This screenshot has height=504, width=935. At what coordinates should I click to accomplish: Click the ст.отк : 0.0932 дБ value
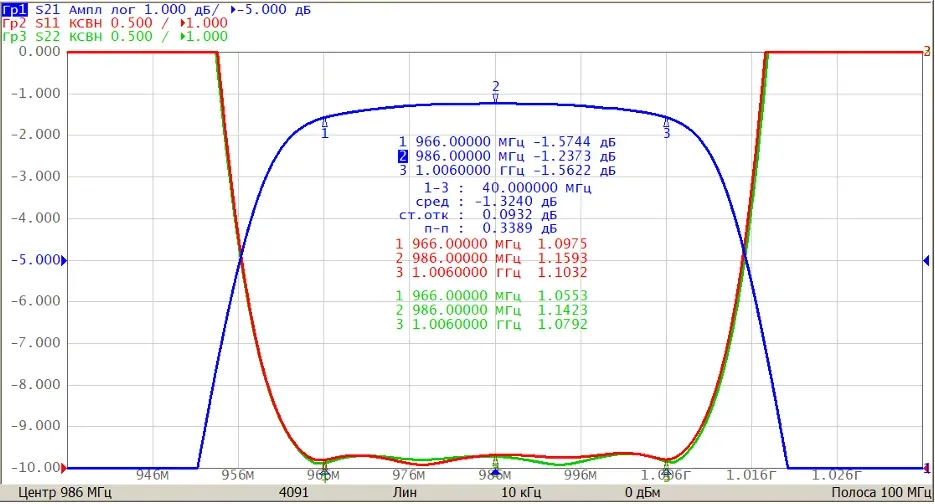[x=478, y=215]
